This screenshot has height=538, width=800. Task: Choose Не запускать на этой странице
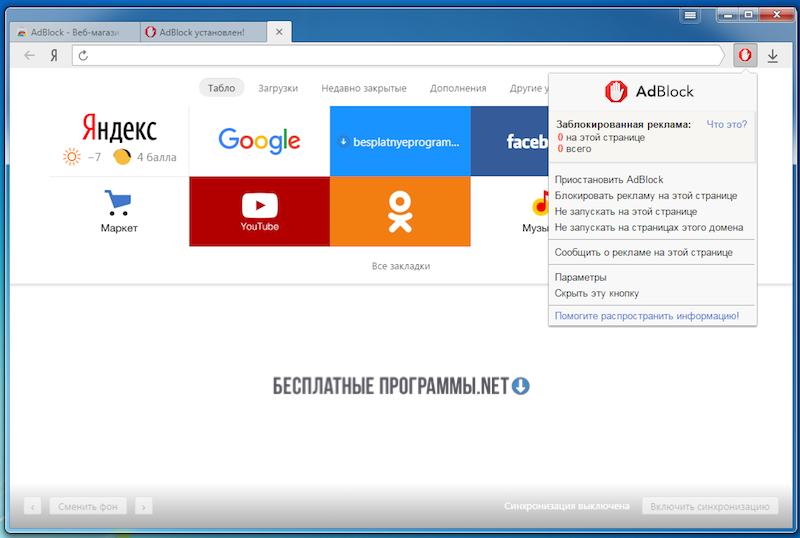626,211
